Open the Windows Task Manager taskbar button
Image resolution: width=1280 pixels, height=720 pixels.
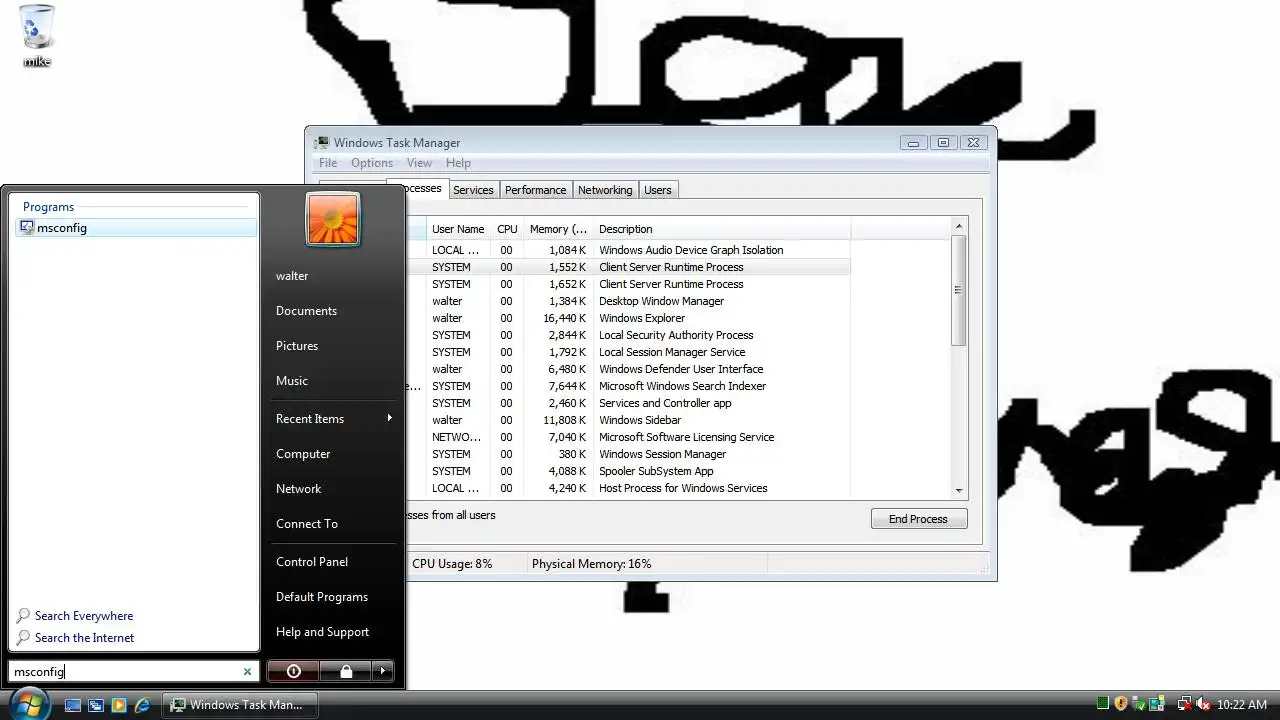coord(240,705)
